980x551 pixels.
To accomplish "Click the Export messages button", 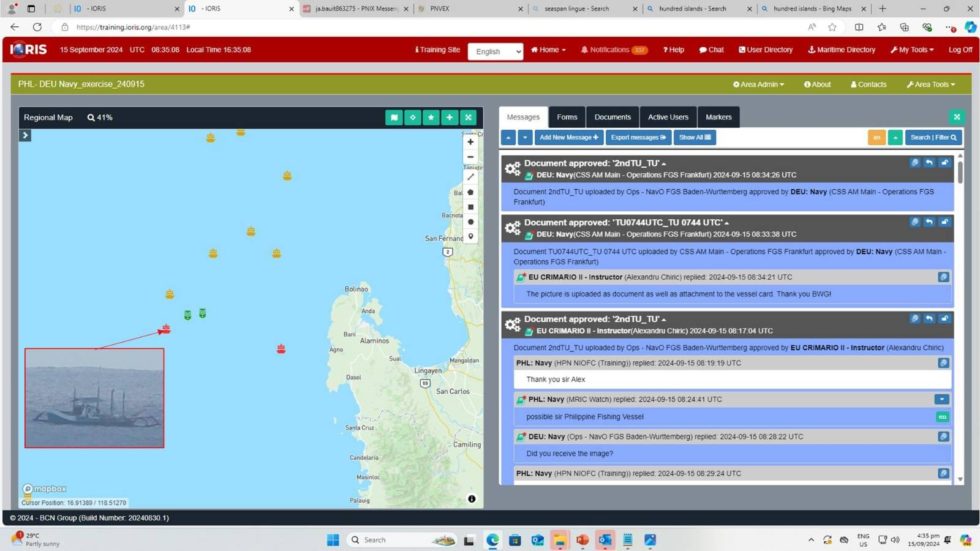I will 638,137.
